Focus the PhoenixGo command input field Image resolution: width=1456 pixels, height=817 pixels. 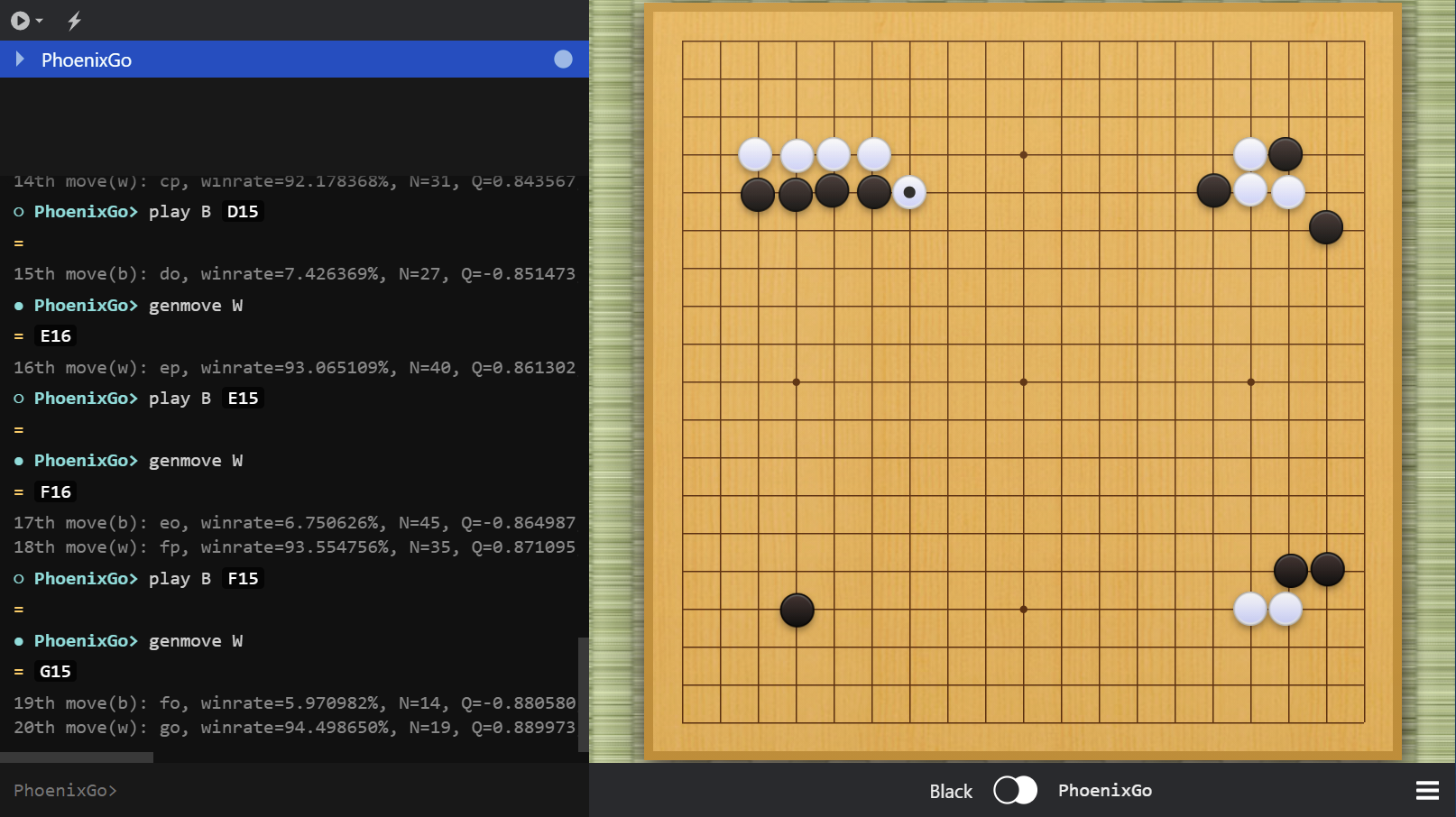(x=294, y=790)
